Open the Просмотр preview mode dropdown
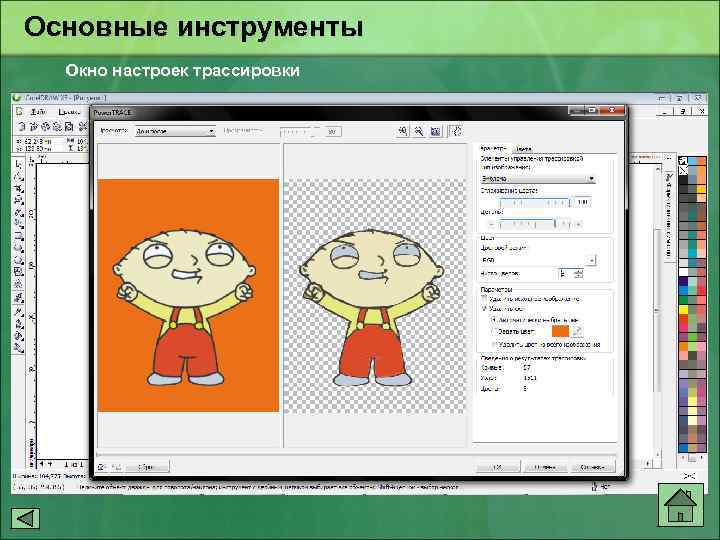Viewport: 720px width, 540px height. click(175, 131)
